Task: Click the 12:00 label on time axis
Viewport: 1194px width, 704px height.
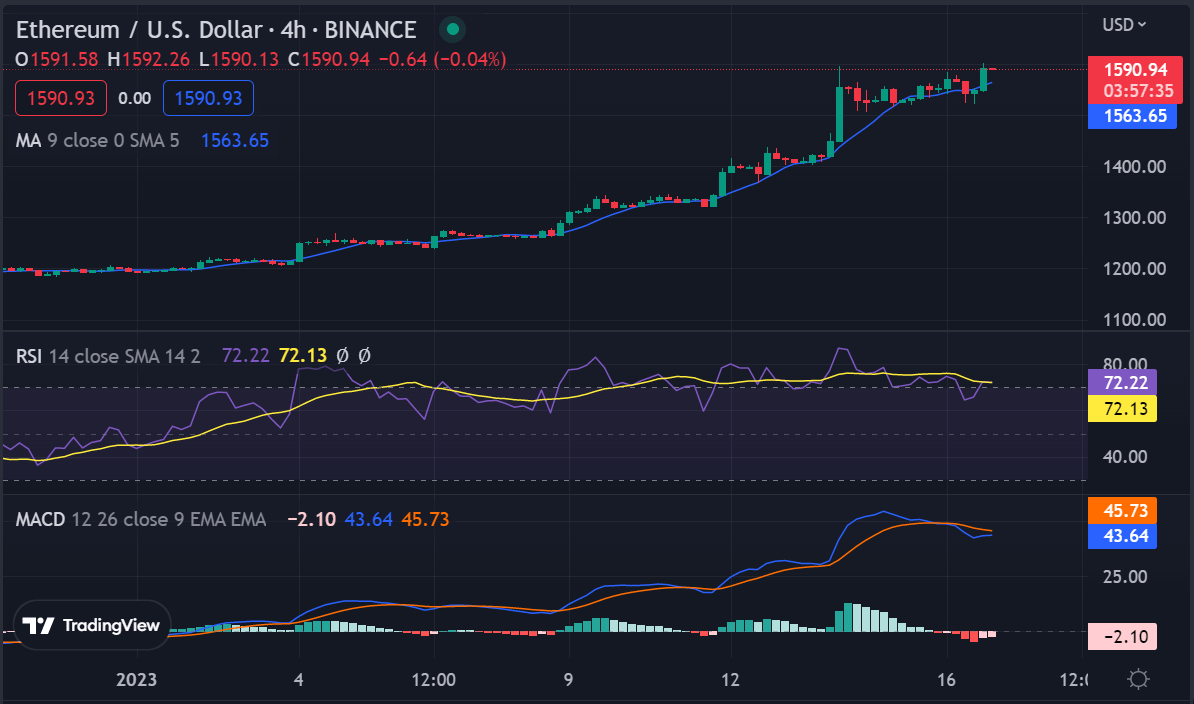Action: (433, 680)
